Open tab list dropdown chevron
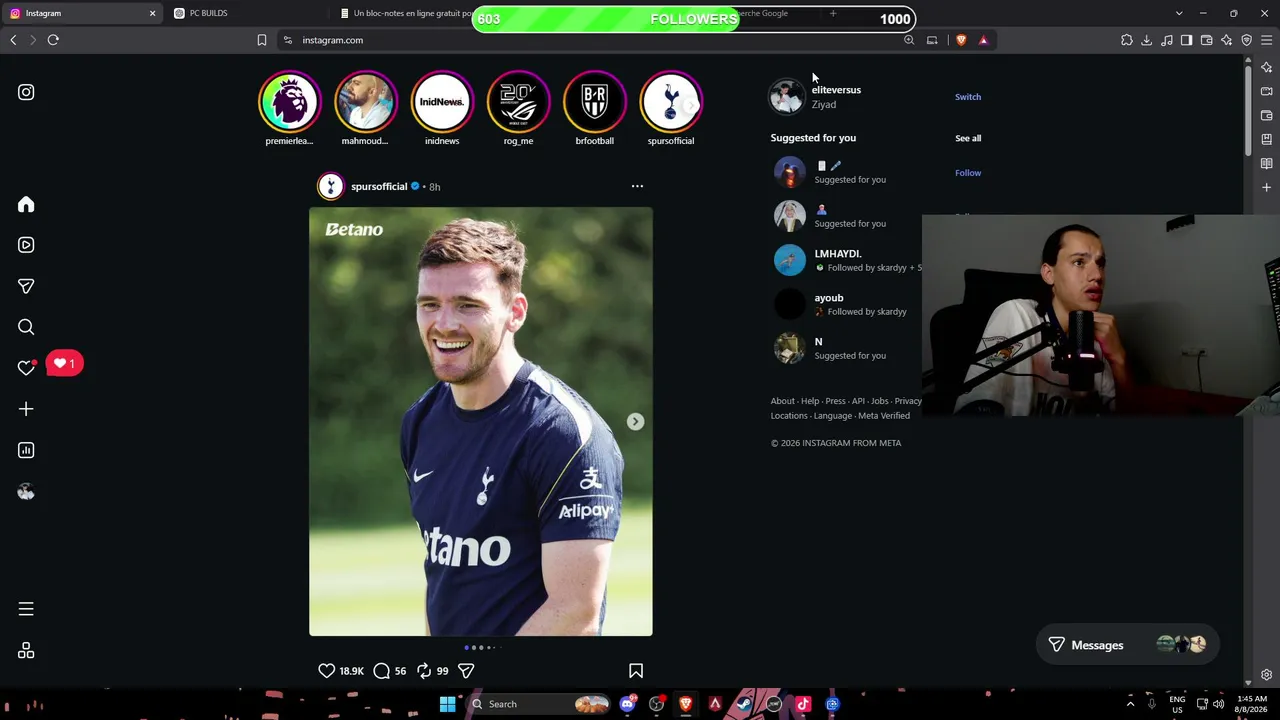This screenshot has height=720, width=1280. click(x=1179, y=13)
